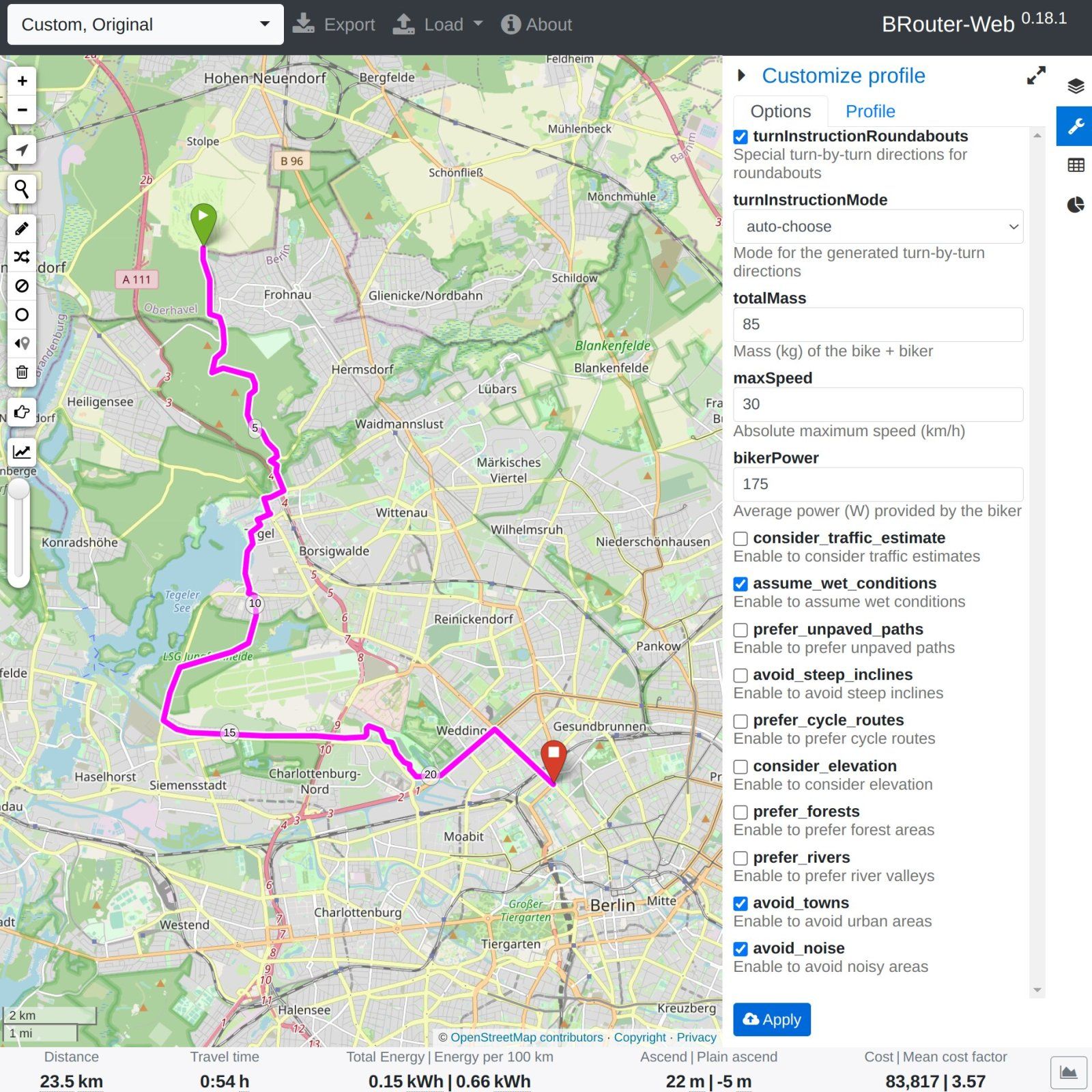
Task: Collapse the Customize profile section arrow
Action: [x=742, y=76]
